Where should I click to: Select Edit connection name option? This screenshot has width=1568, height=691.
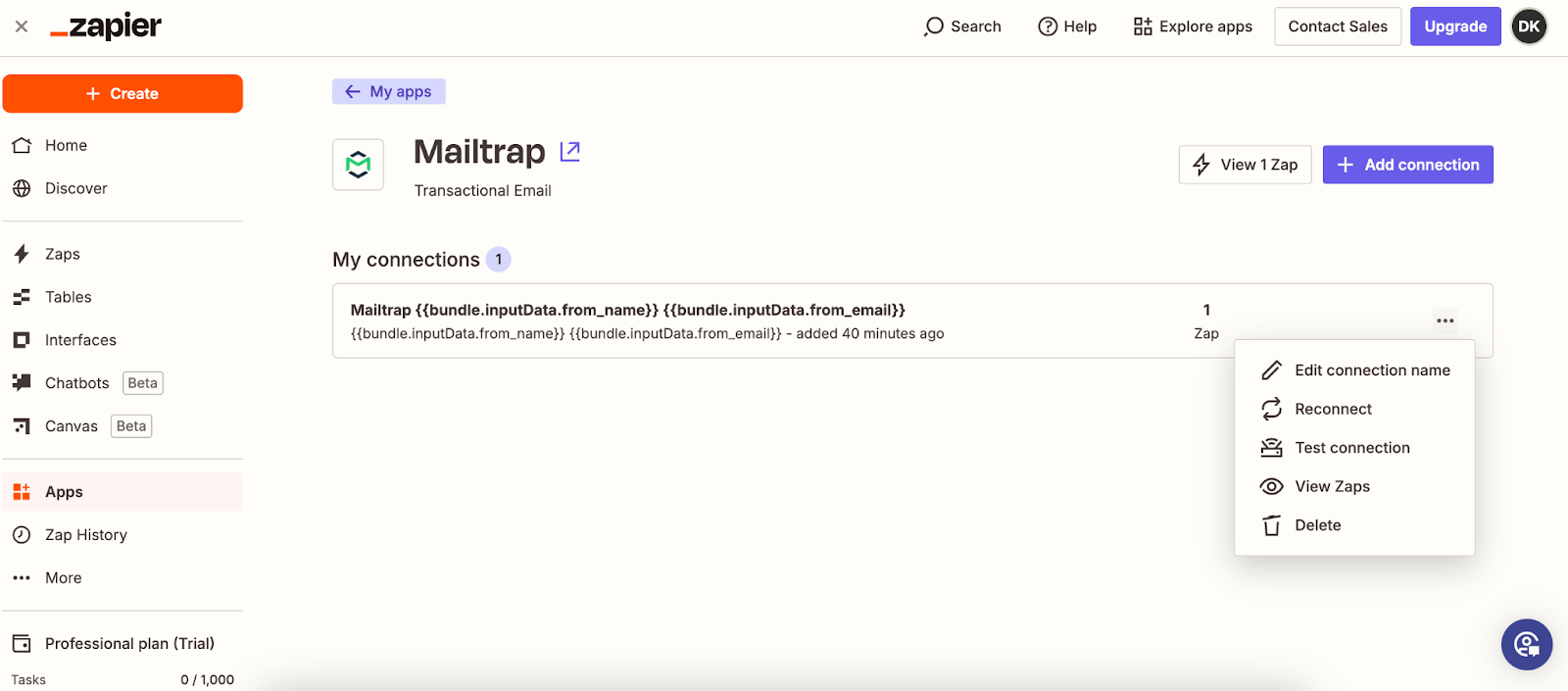(1371, 370)
